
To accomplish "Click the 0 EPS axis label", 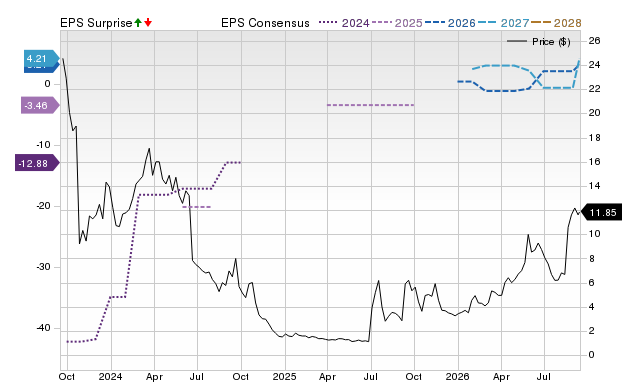I will click(47, 84).
